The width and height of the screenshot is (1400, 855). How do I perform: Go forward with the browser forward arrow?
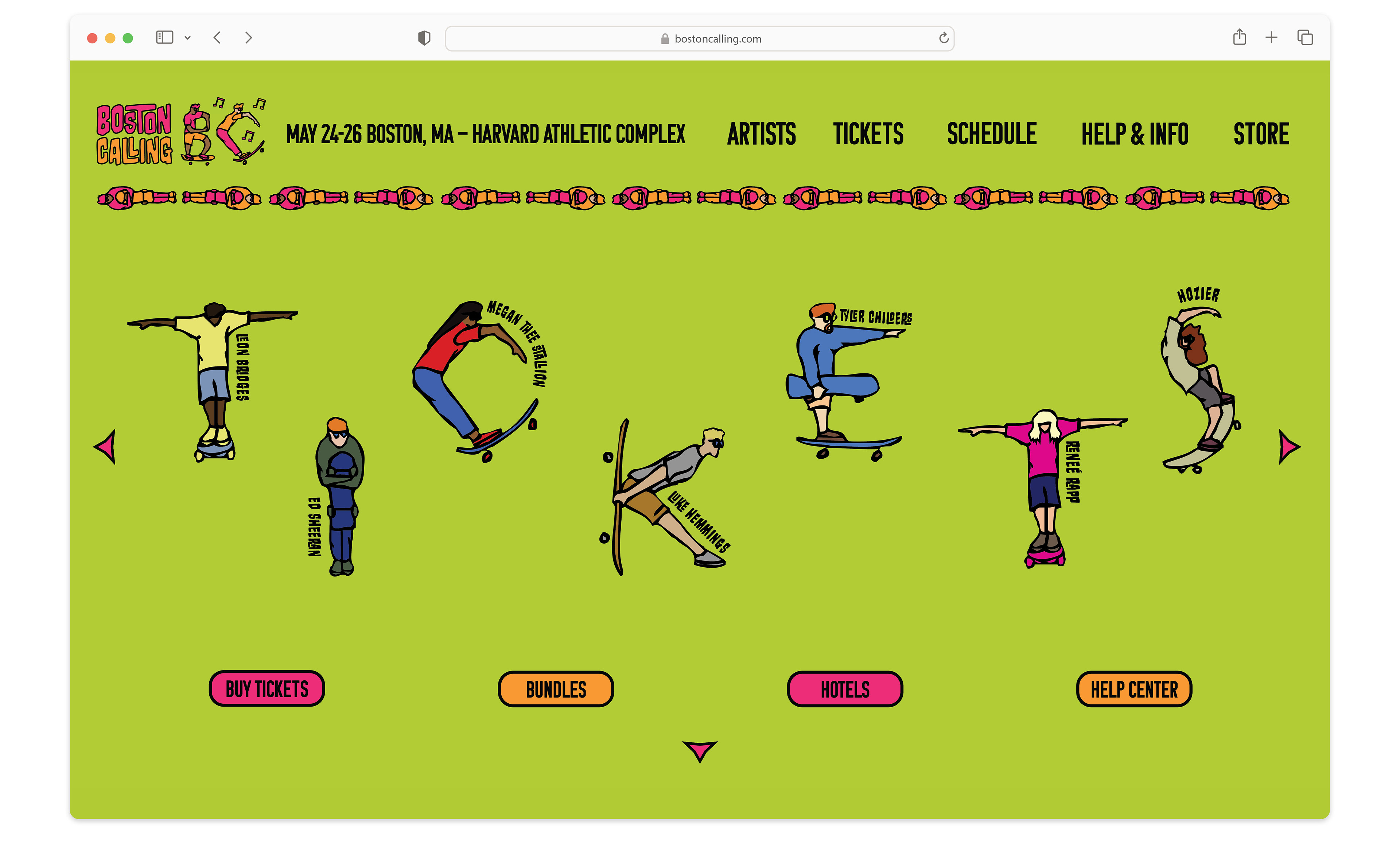(x=248, y=38)
